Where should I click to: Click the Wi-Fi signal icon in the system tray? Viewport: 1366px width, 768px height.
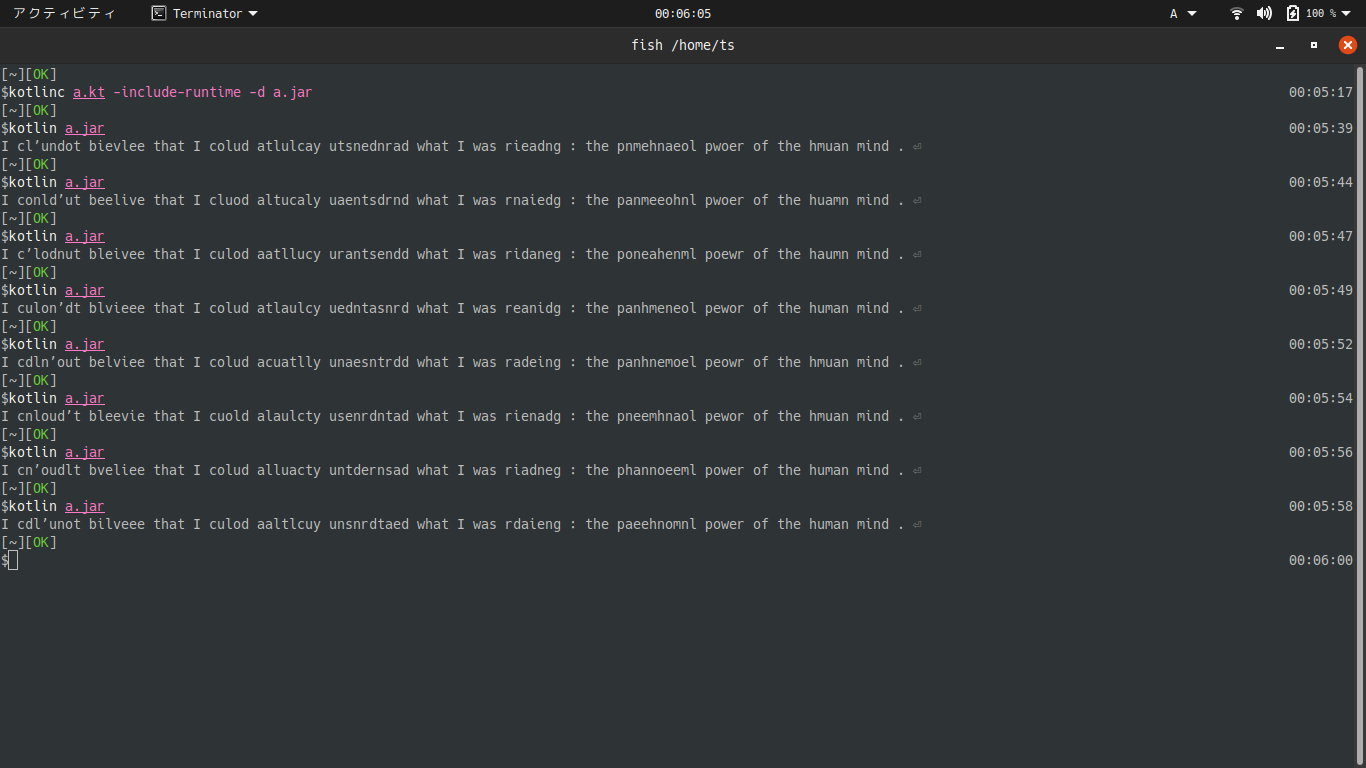(x=1236, y=13)
